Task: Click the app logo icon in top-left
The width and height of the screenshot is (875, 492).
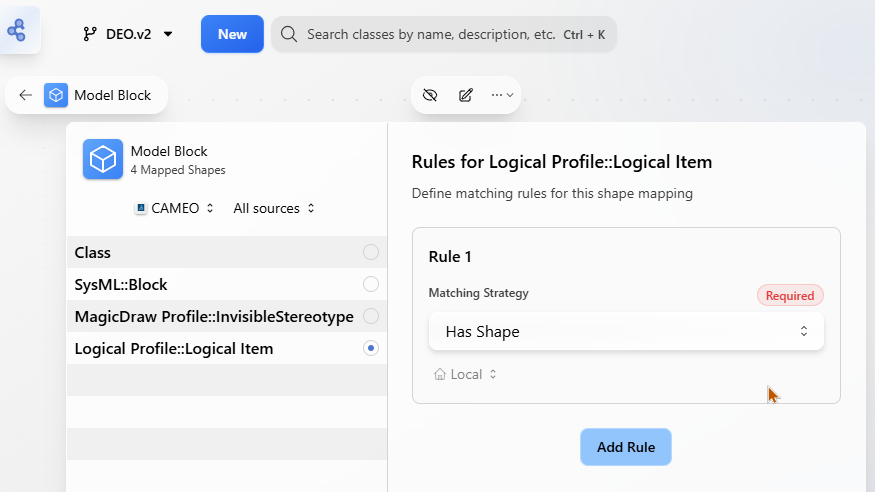Action: (17, 30)
